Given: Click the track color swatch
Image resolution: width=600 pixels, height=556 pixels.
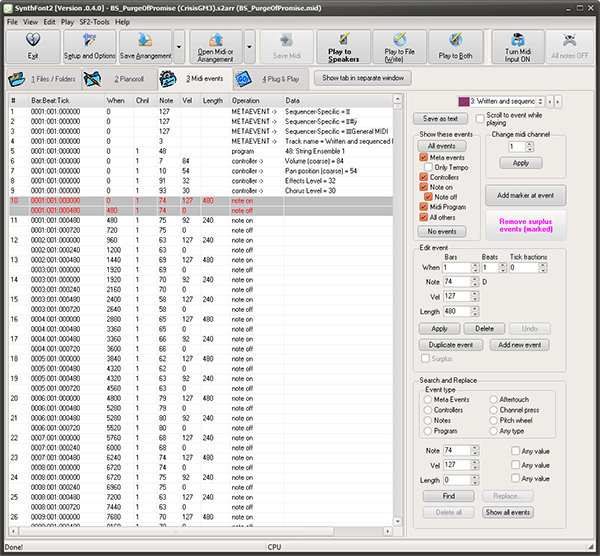Looking at the screenshot, I should pos(463,101).
